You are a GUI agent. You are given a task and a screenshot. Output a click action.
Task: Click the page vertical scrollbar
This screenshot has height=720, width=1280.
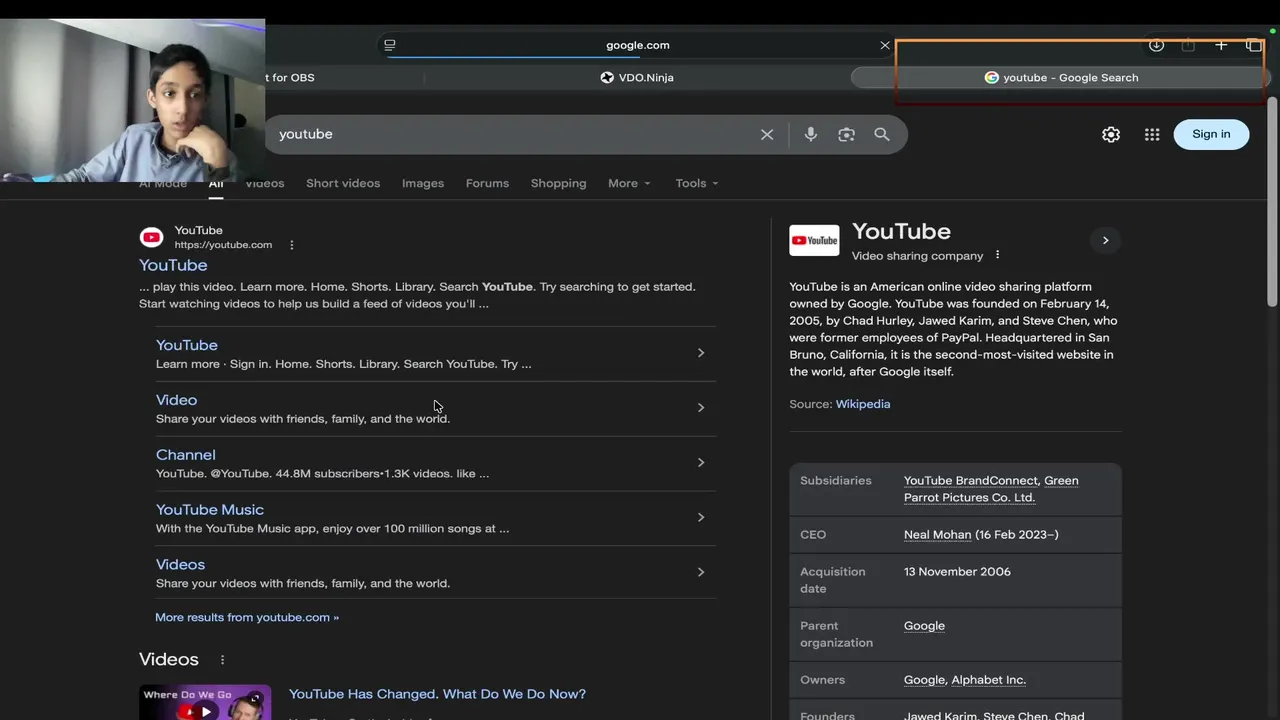click(1273, 200)
